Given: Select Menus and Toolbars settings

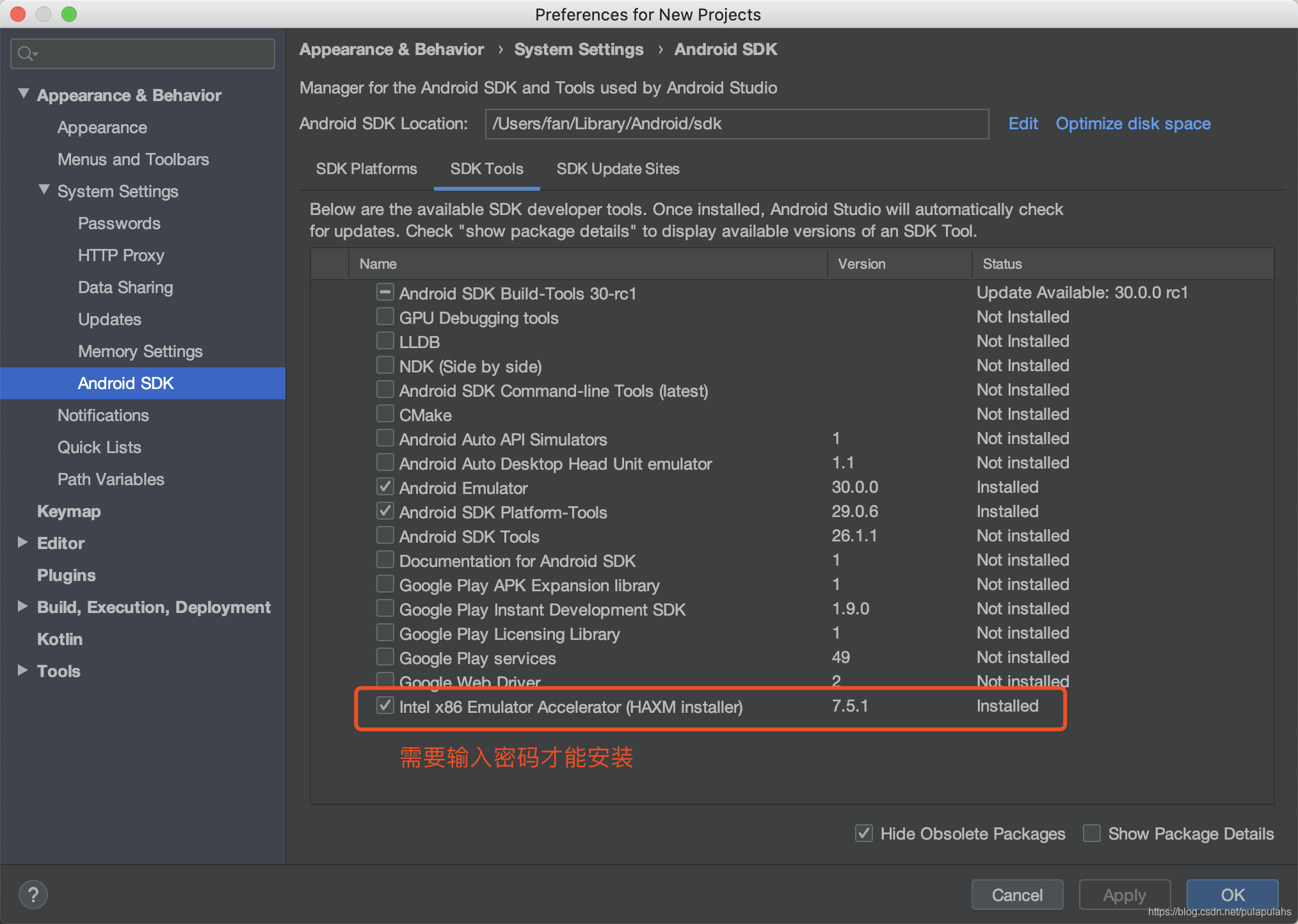Looking at the screenshot, I should [x=133, y=159].
